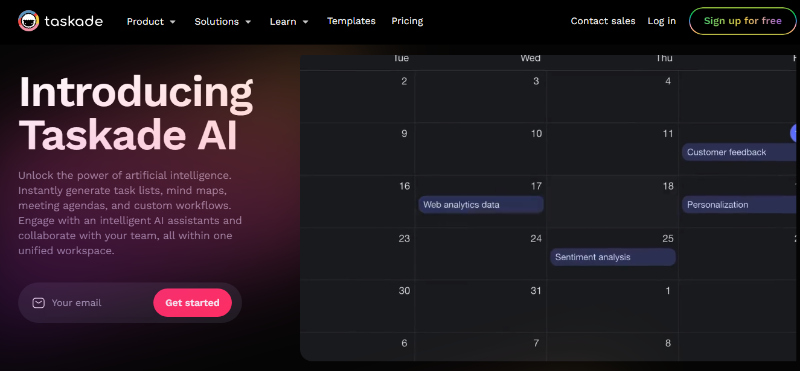Open the Customer feedback calendar event

pos(739,152)
